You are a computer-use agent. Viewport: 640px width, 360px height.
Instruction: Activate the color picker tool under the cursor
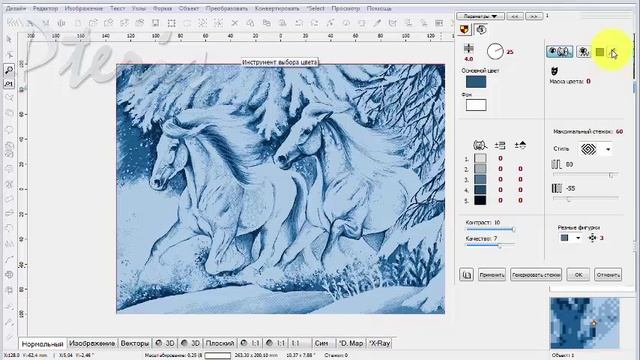click(x=613, y=52)
